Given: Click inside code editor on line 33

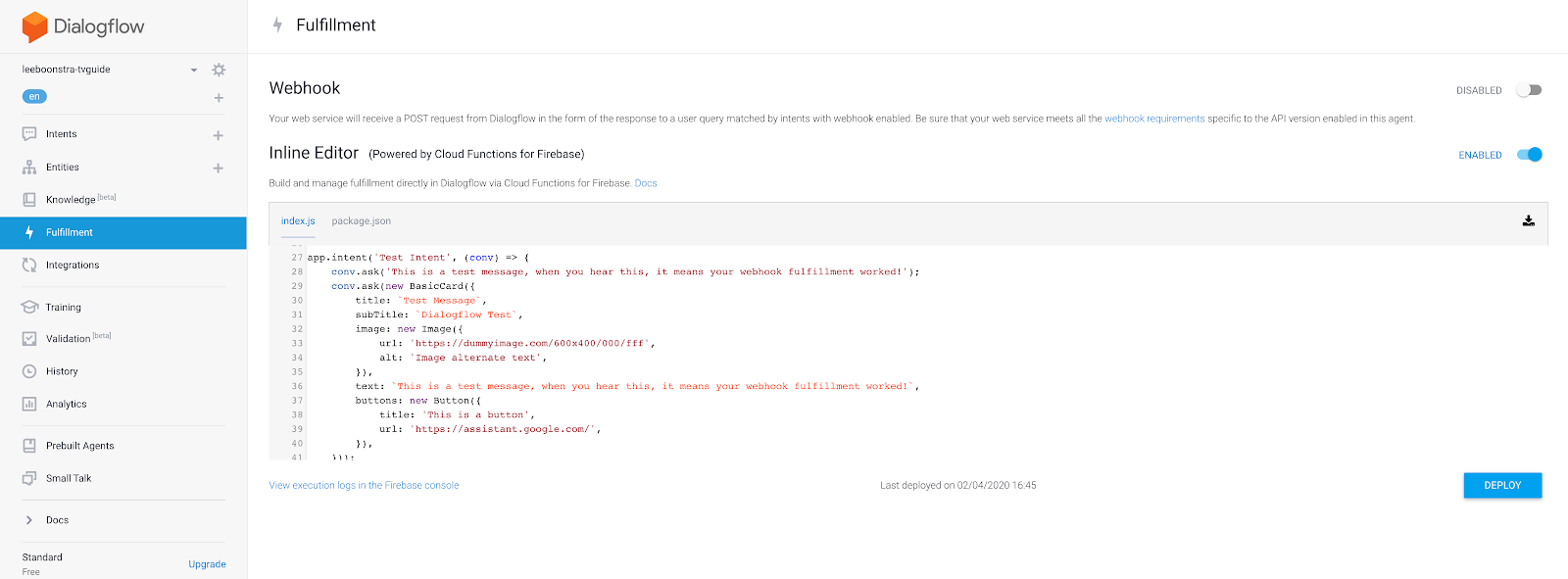Looking at the screenshot, I should click(529, 344).
